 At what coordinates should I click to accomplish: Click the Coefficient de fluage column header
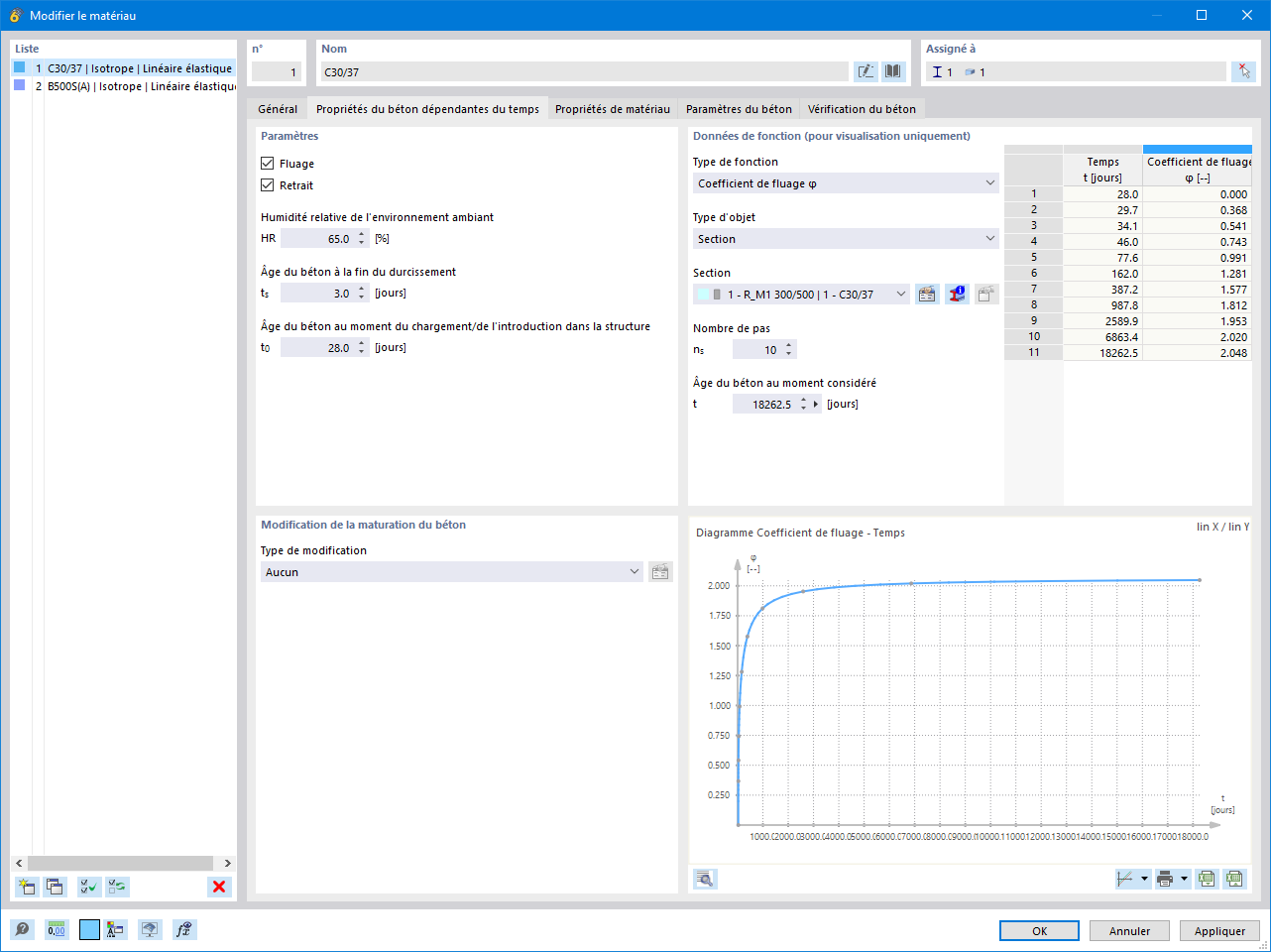point(1198,170)
